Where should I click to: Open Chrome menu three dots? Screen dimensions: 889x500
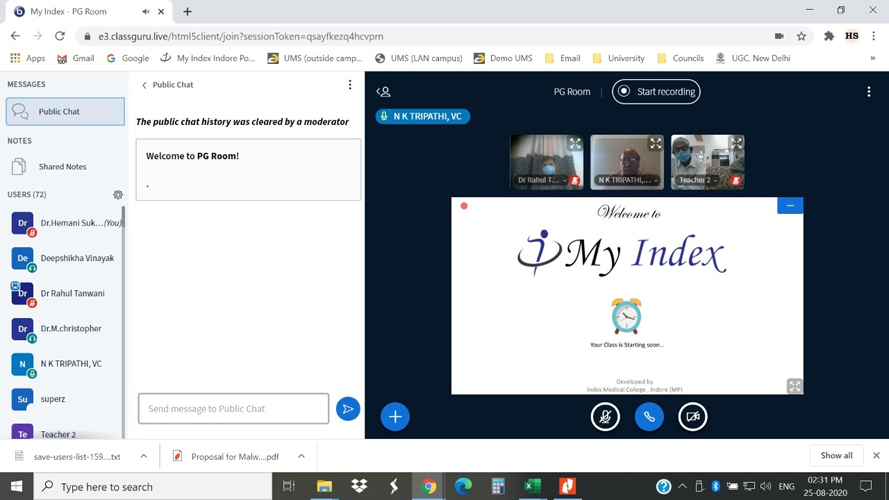874,36
